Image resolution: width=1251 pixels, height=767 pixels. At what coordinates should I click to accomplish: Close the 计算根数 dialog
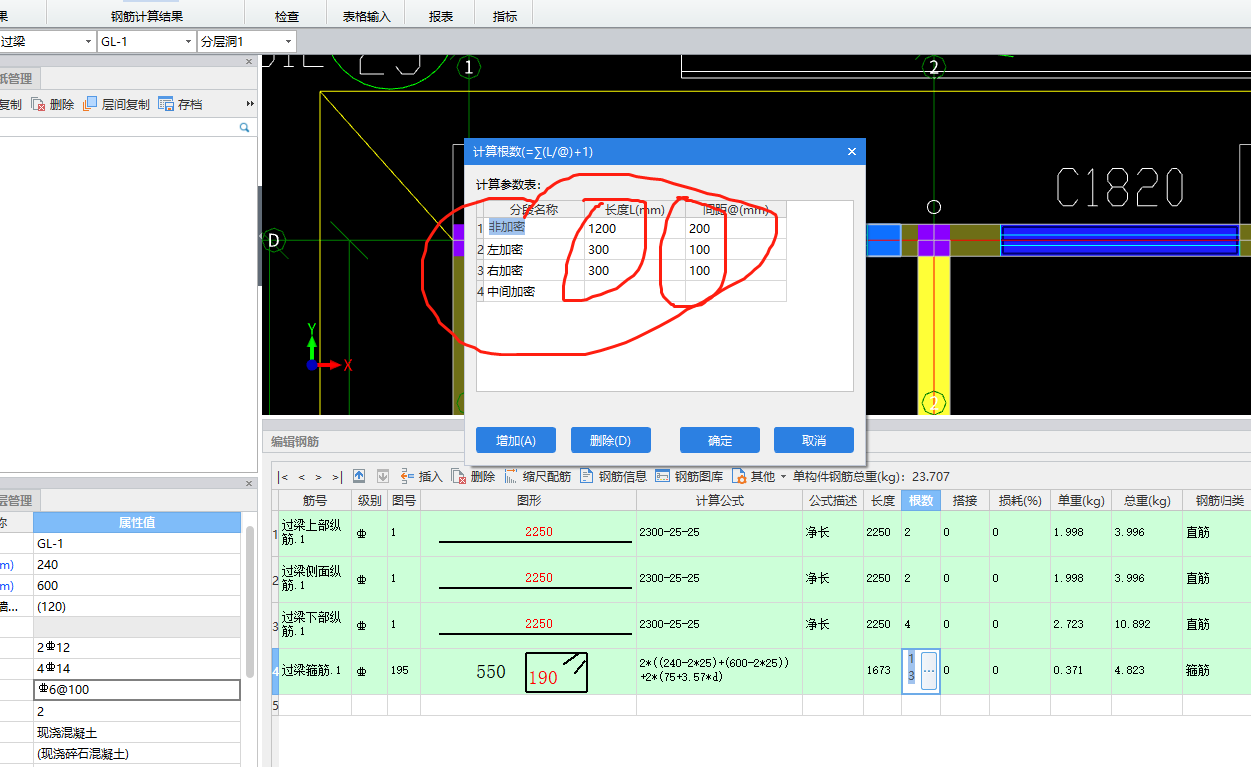pos(852,152)
